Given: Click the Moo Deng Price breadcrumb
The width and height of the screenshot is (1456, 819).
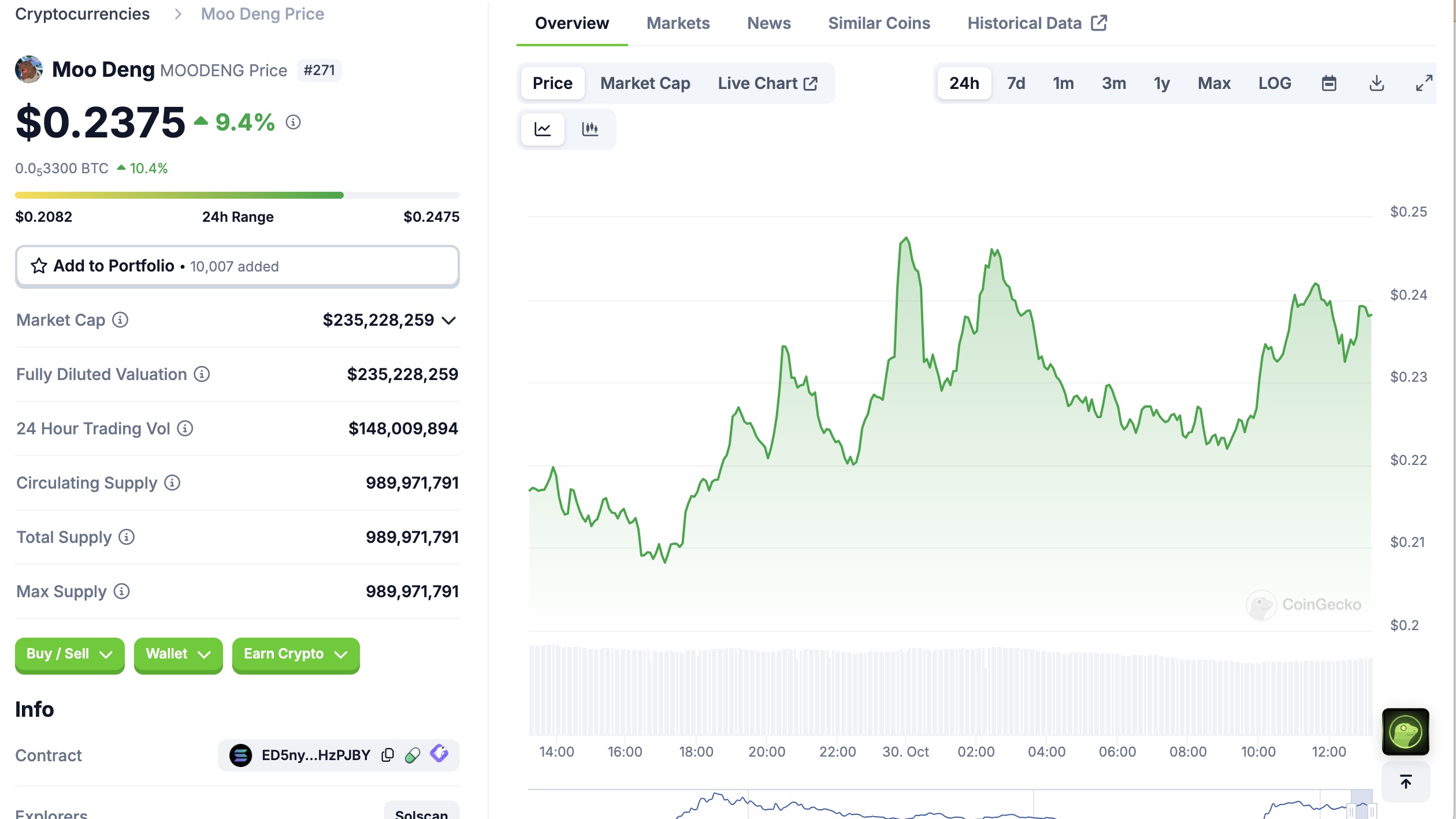Looking at the screenshot, I should coord(262,14).
